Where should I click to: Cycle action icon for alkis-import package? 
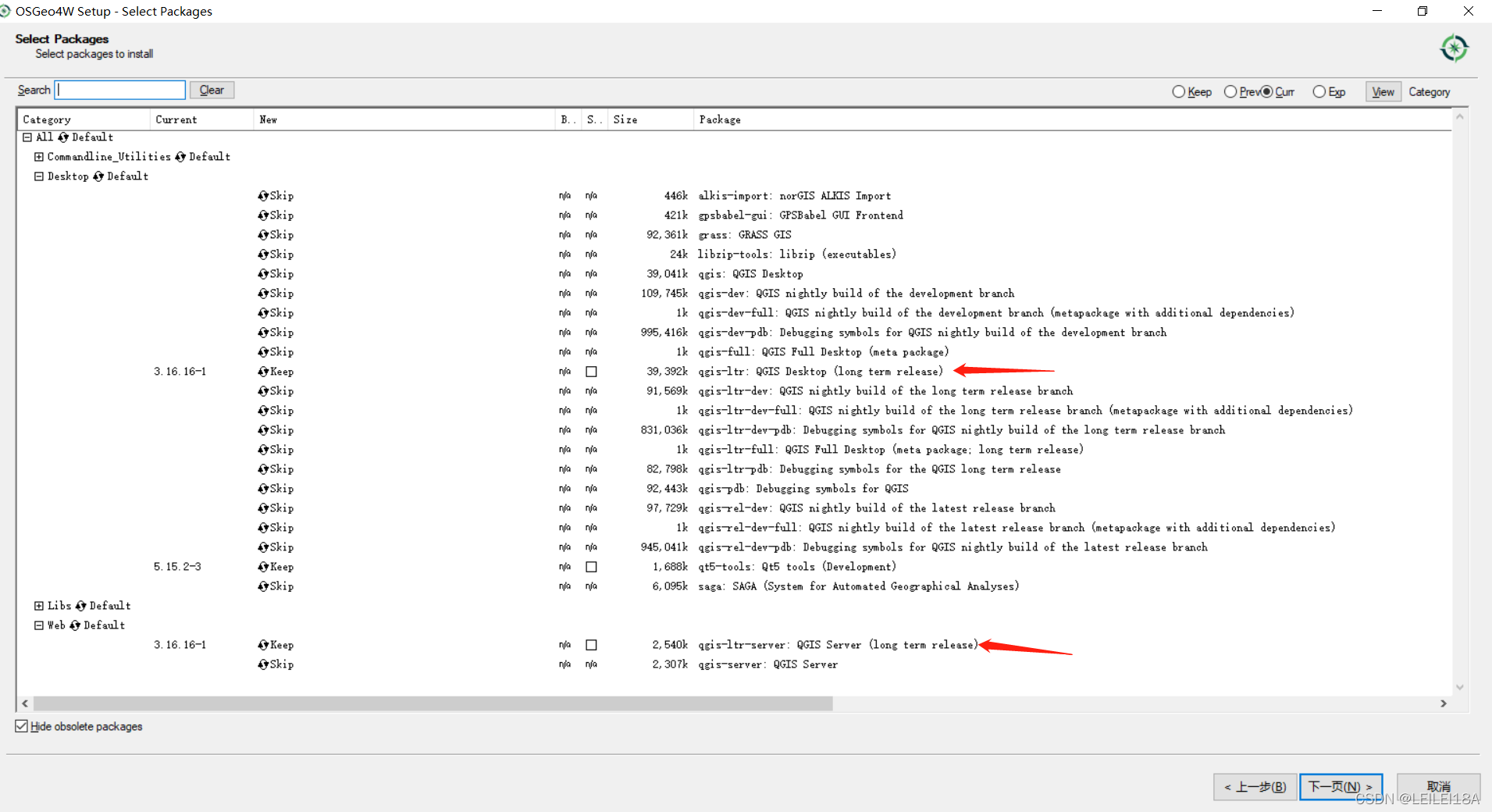point(263,196)
